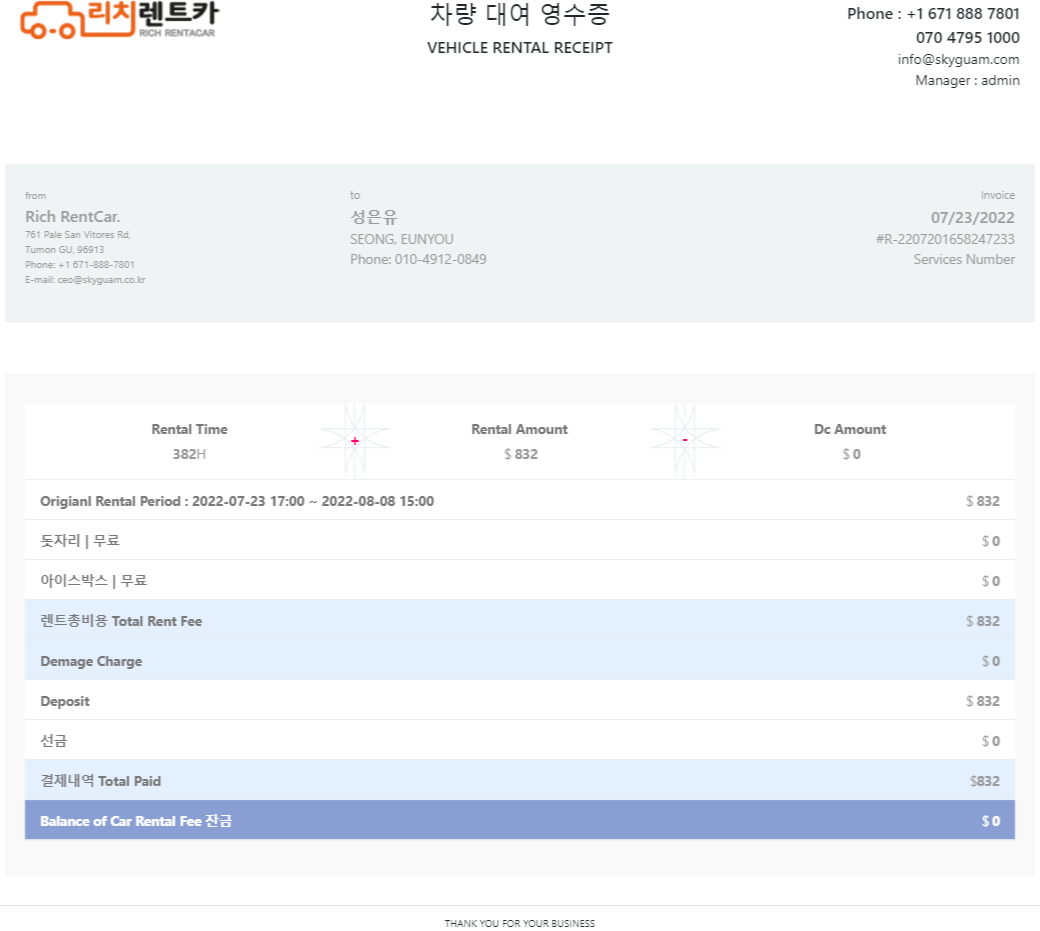Select the Rich RentCar. sender name
Image resolution: width=1040 pixels, height=931 pixels.
[73, 217]
